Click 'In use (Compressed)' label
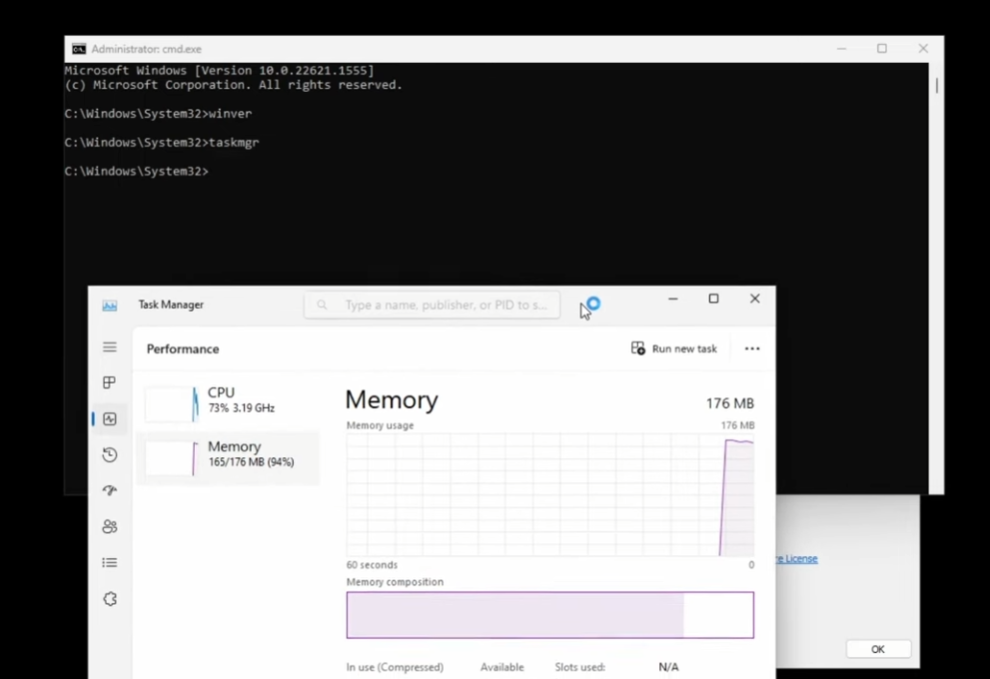This screenshot has height=679, width=990. [x=395, y=667]
